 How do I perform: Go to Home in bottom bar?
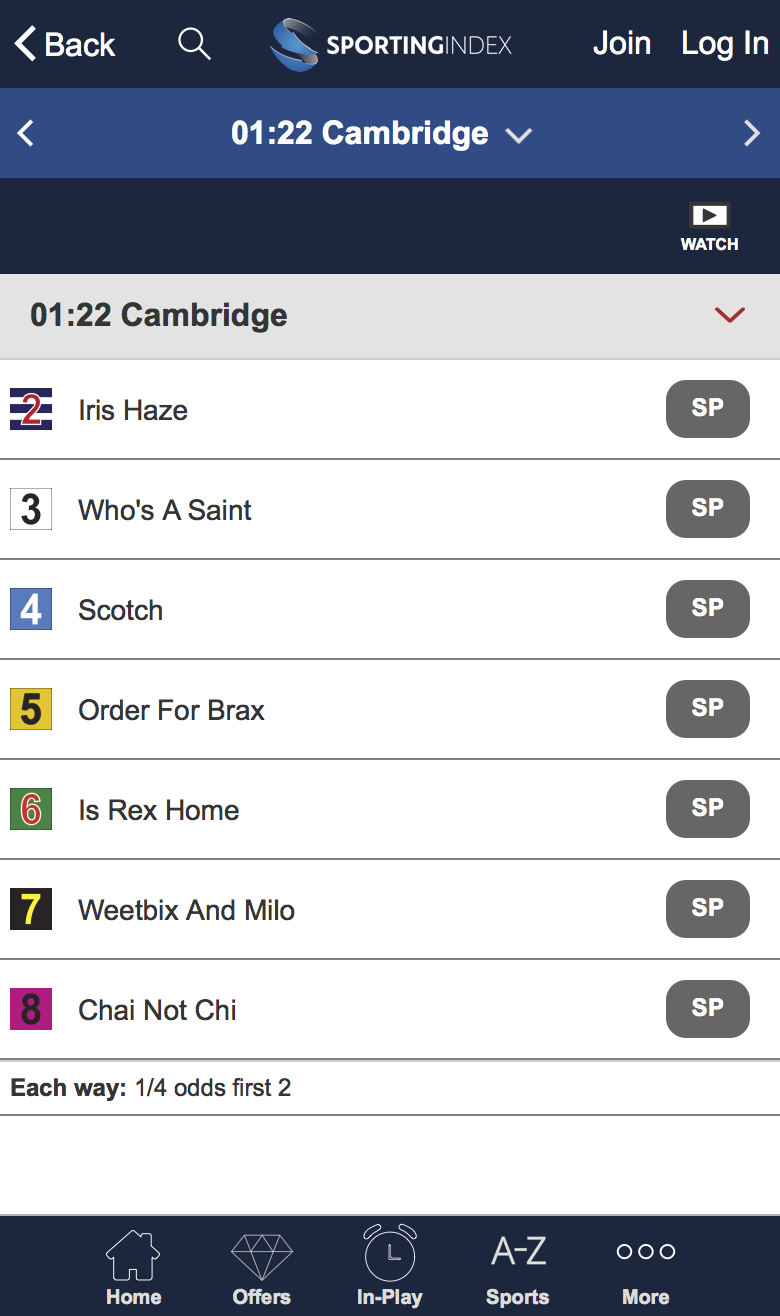pyautogui.click(x=133, y=1267)
